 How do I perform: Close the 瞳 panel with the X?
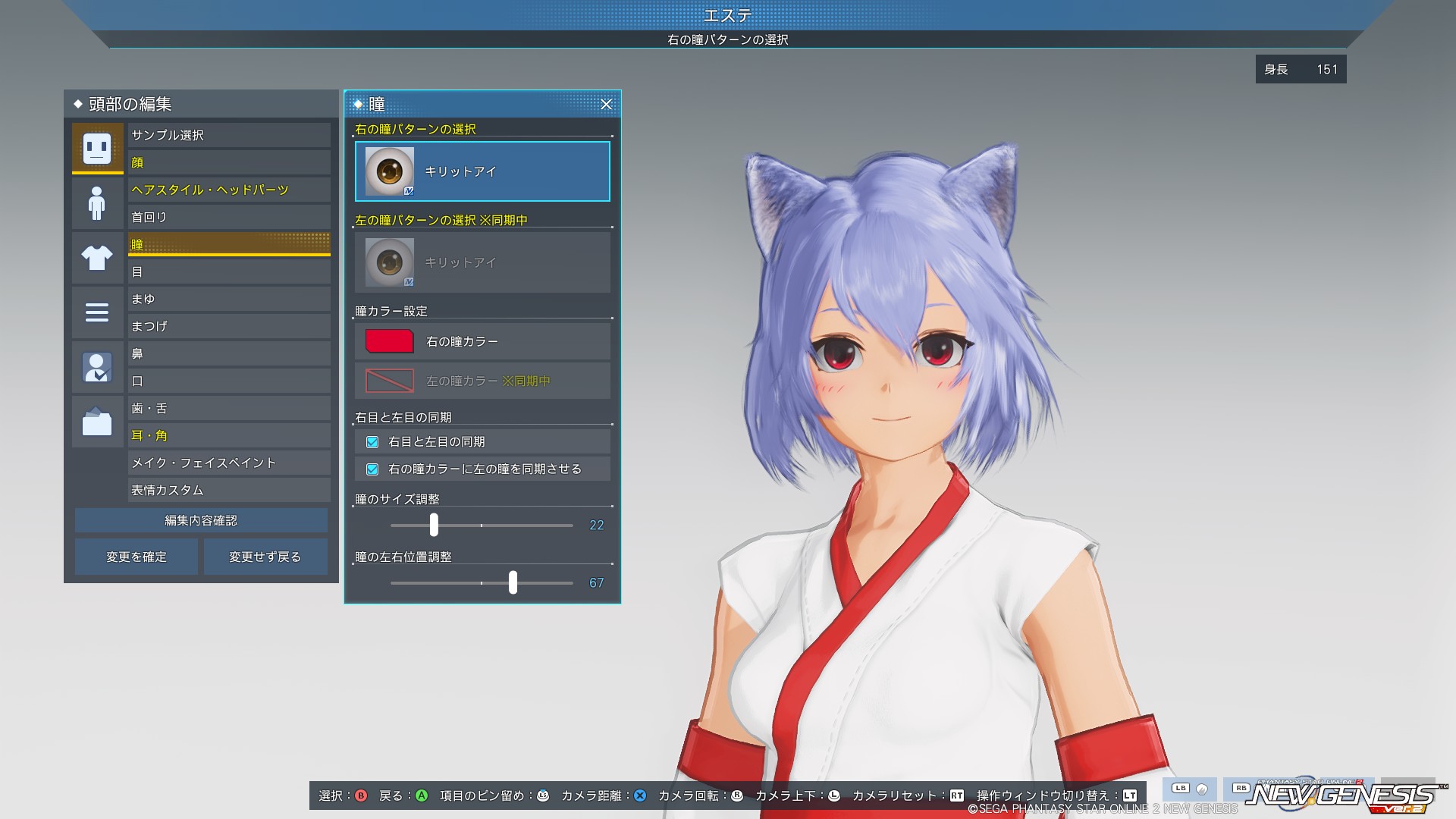(606, 105)
